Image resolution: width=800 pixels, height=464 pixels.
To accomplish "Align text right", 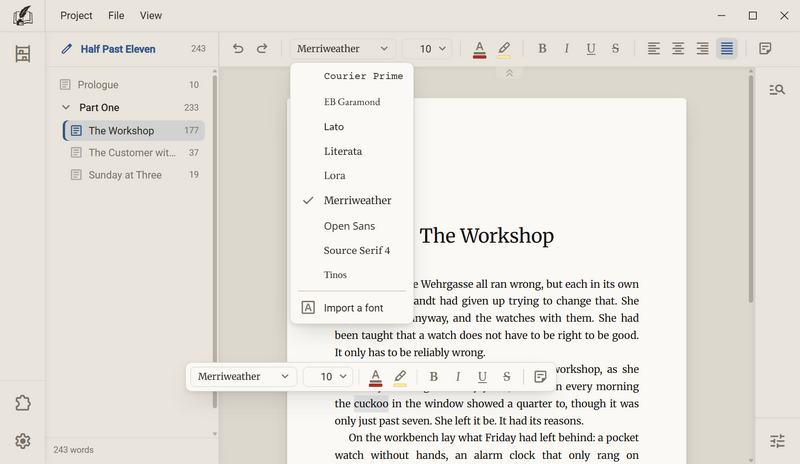I will pos(703,48).
